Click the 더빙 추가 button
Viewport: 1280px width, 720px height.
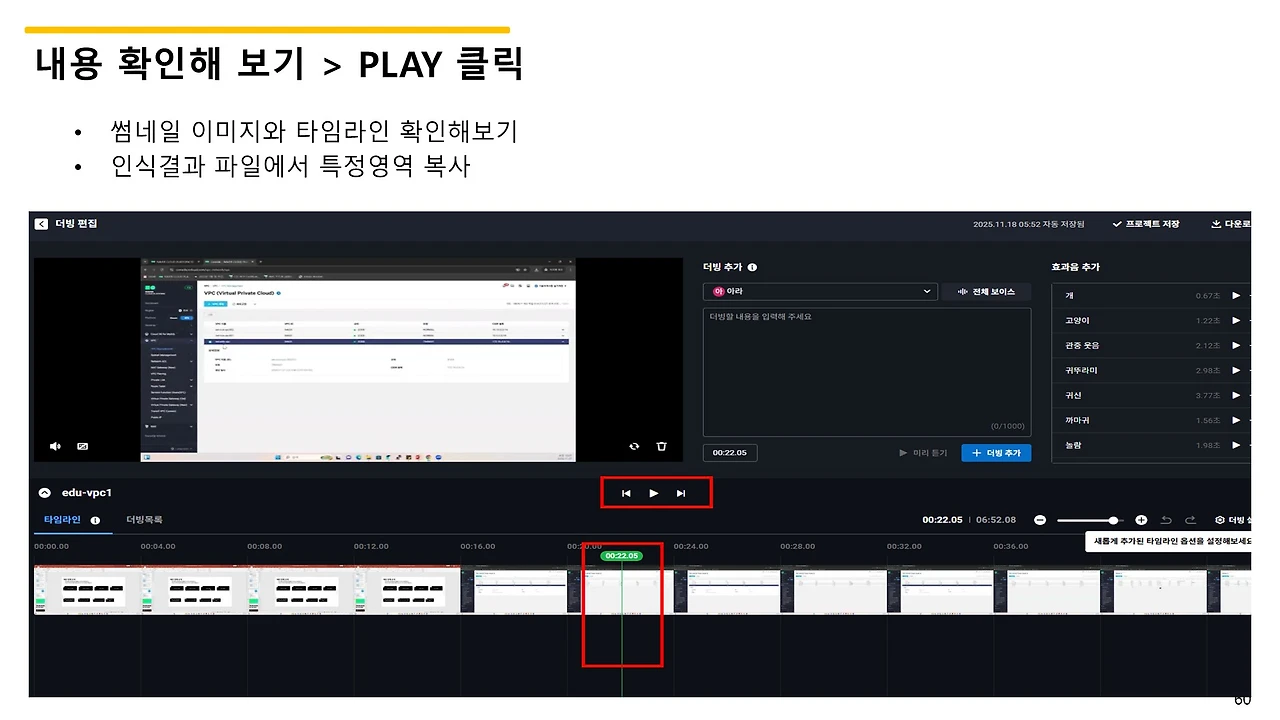(x=996, y=452)
